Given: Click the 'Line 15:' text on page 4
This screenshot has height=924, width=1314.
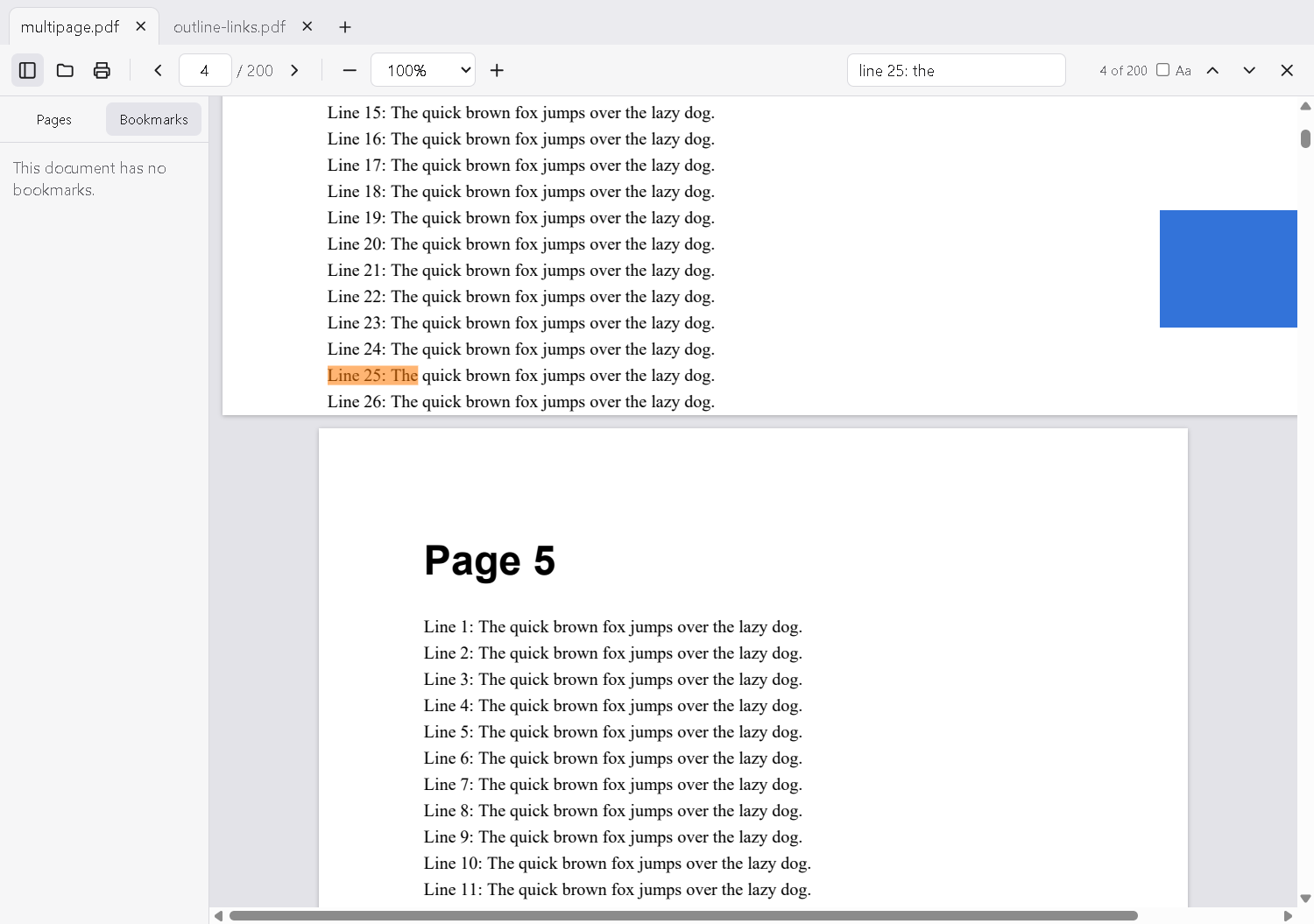Looking at the screenshot, I should (x=357, y=113).
